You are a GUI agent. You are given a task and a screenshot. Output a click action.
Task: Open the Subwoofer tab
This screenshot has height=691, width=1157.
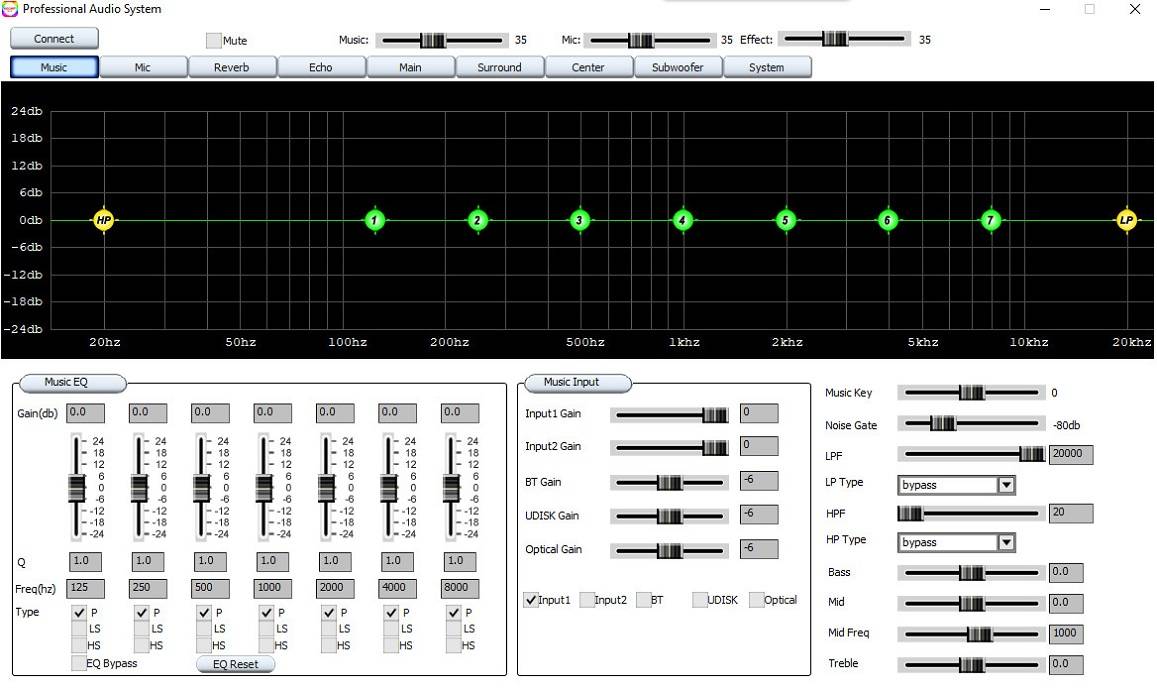[678, 67]
